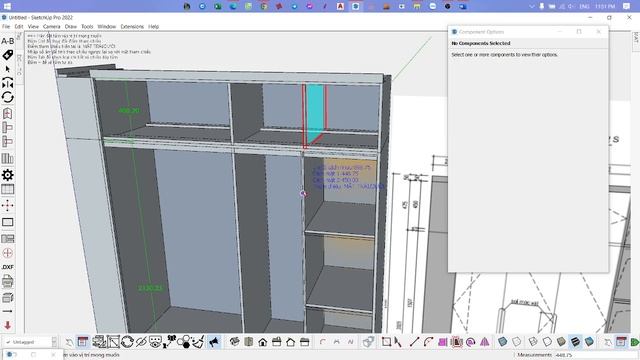Open the File menu
The height and width of the screenshot is (360, 640).
coord(6,27)
